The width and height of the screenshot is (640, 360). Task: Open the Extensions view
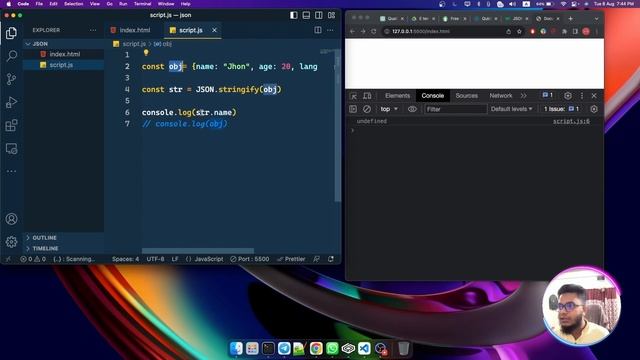pyautogui.click(x=11, y=125)
